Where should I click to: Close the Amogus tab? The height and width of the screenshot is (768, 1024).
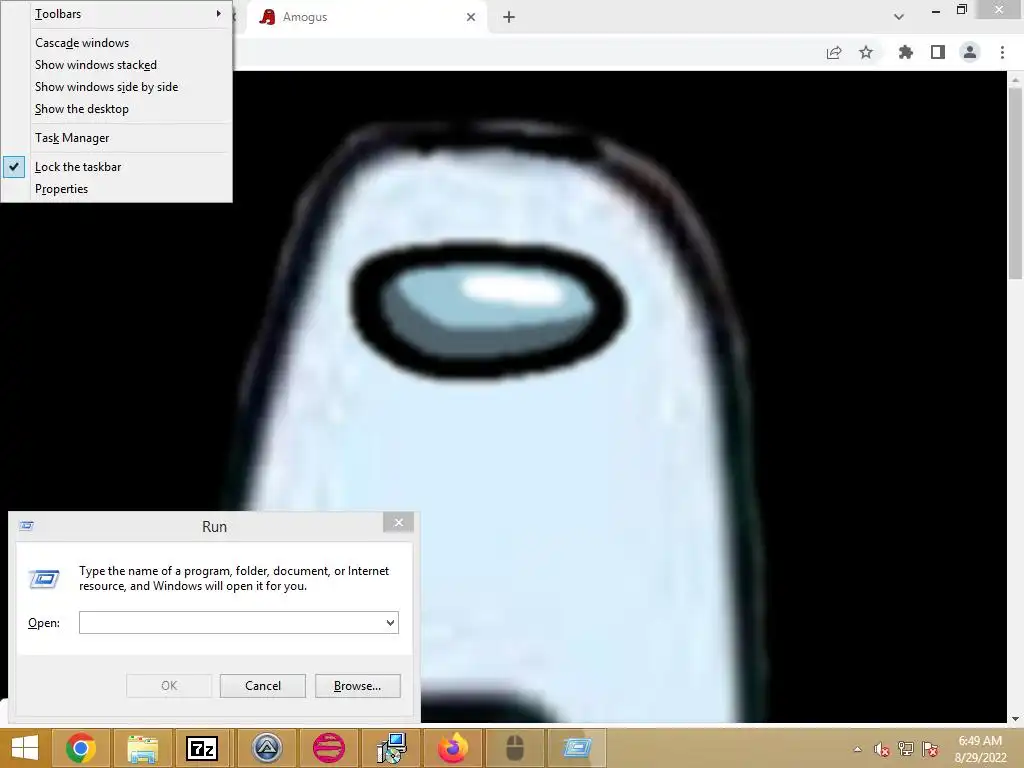click(x=471, y=17)
